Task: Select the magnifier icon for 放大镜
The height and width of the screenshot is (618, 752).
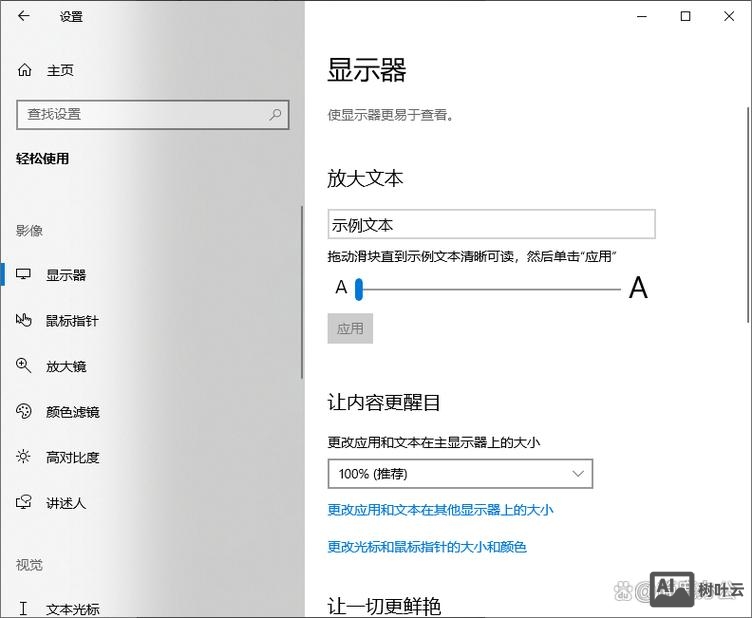Action: (x=24, y=366)
